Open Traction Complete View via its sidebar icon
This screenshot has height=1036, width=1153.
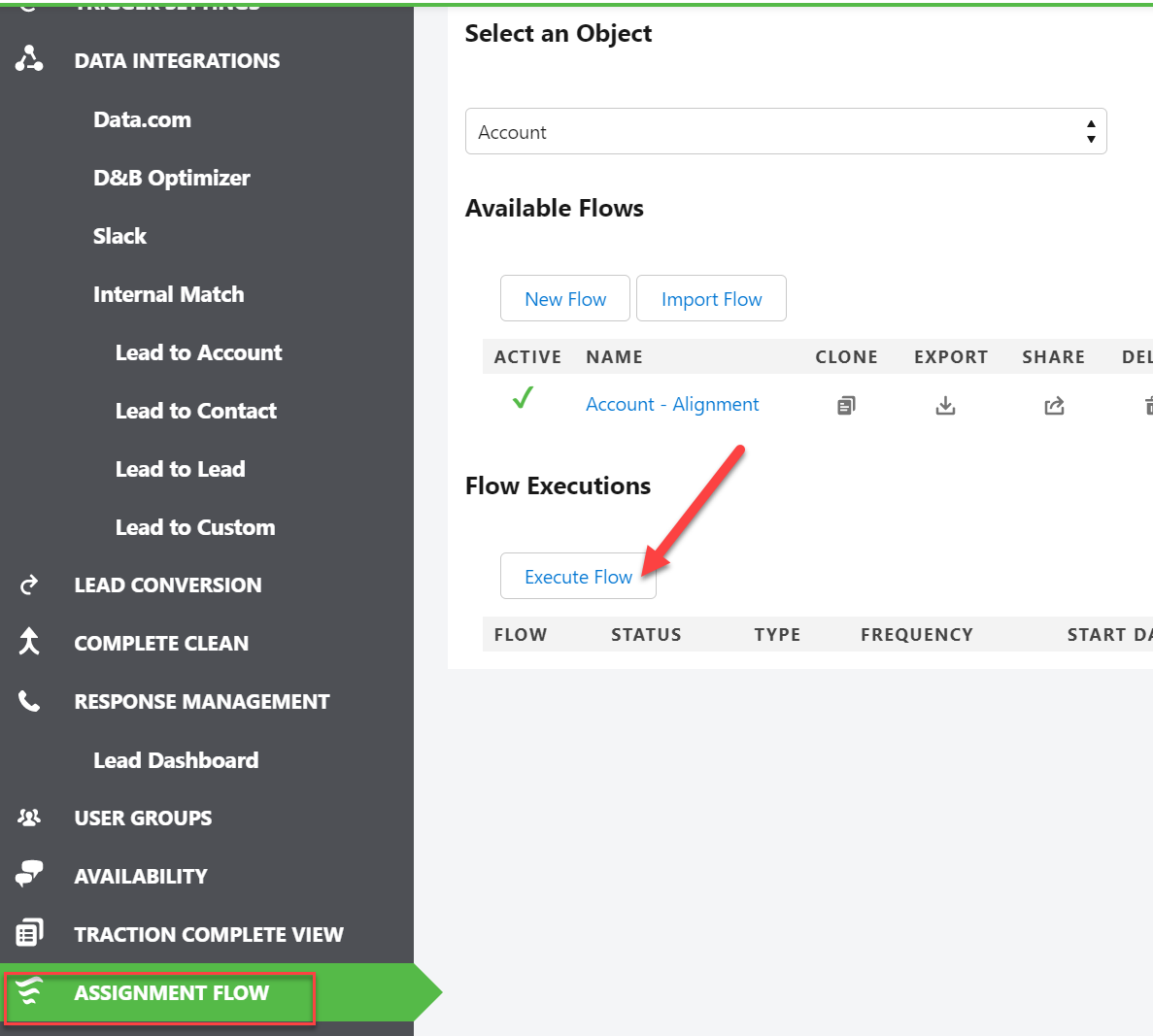(28, 934)
